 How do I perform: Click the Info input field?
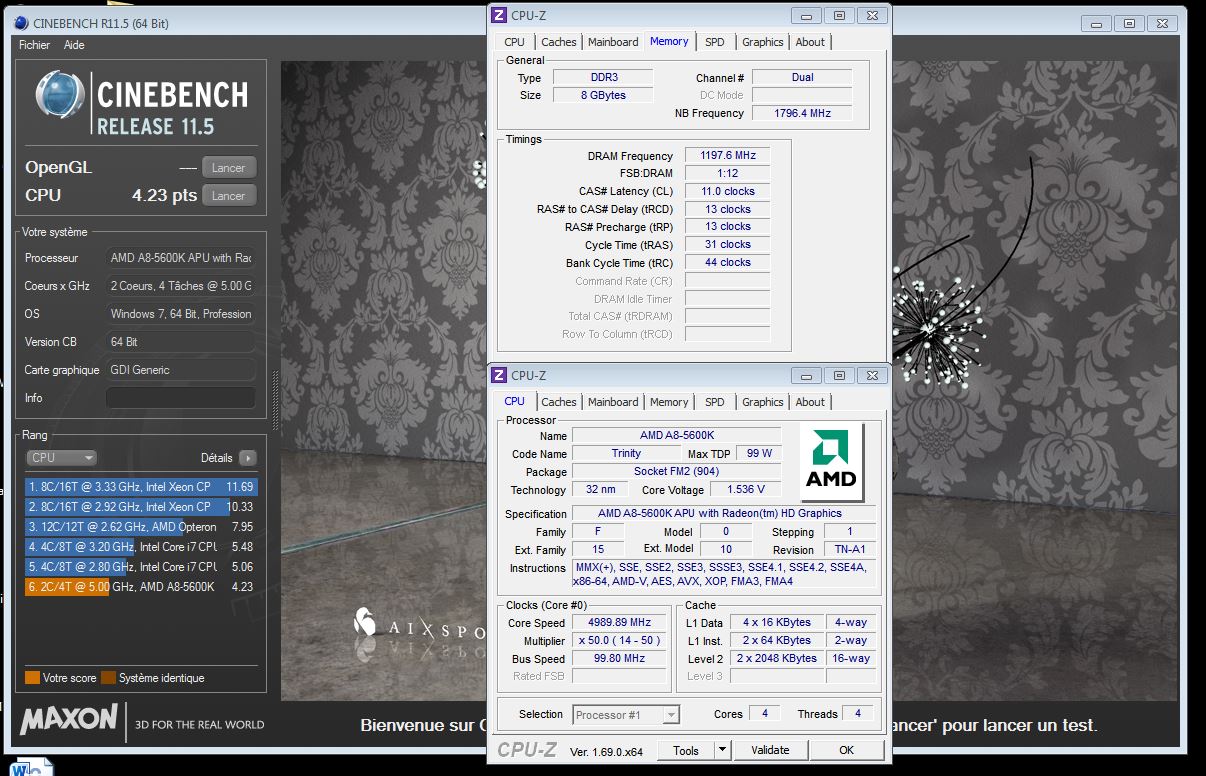pyautogui.click(x=181, y=398)
